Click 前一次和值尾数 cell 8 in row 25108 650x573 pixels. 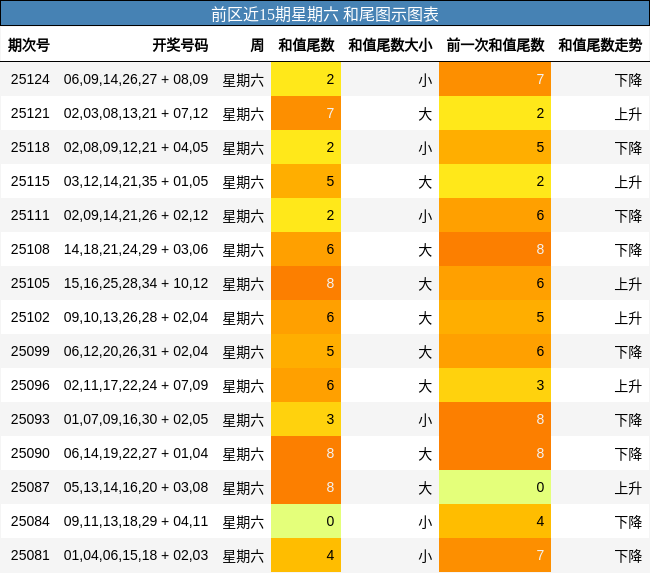[495, 249]
